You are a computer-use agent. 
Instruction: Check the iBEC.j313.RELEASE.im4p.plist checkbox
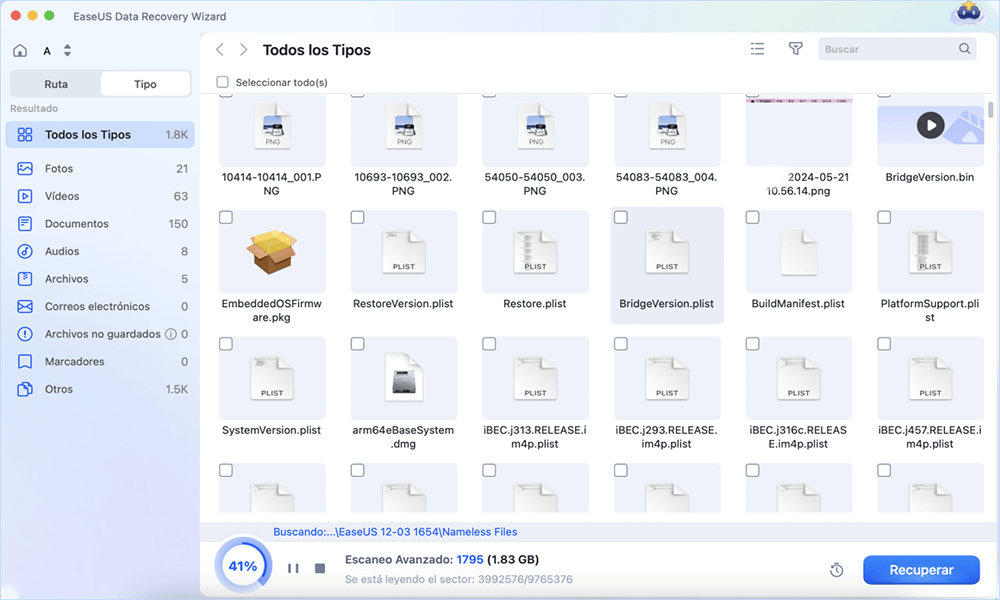pyautogui.click(x=489, y=344)
